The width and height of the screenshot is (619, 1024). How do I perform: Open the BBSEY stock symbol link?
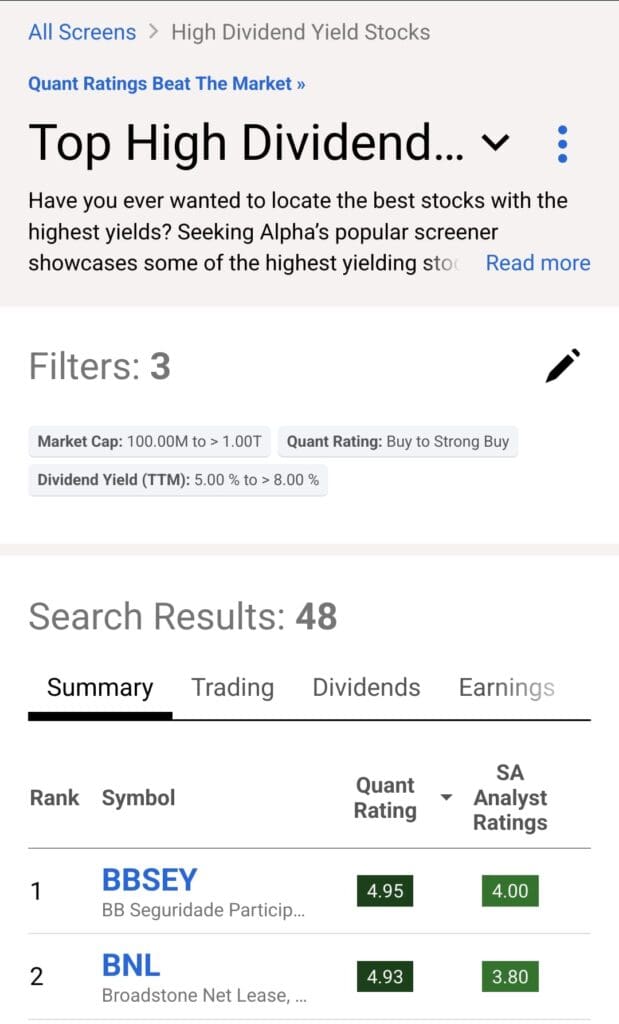click(x=150, y=880)
